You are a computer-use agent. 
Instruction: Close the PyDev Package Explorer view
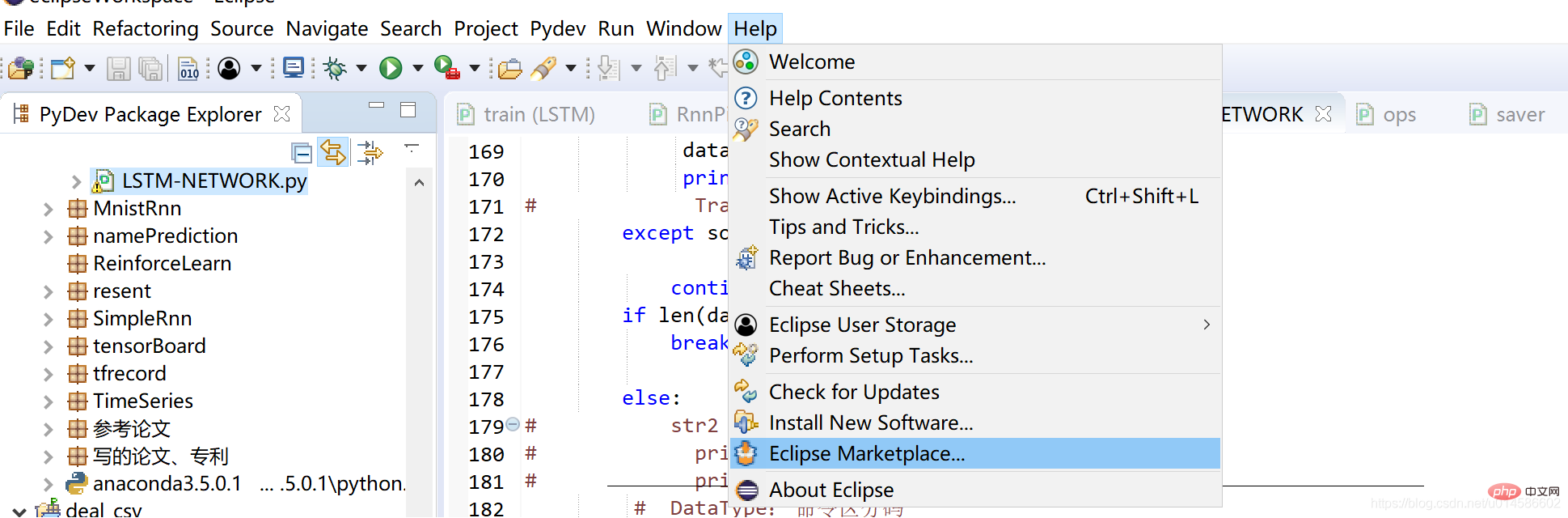[x=281, y=114]
